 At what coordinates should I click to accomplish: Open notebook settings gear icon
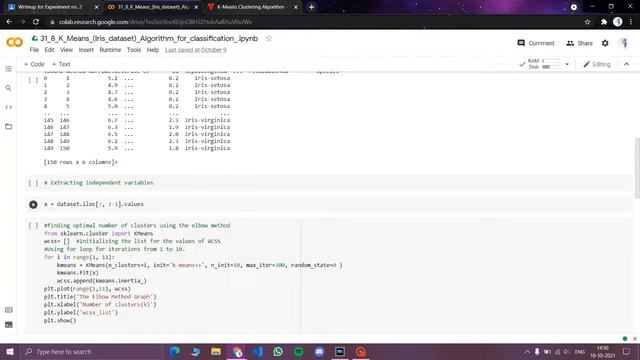605,43
